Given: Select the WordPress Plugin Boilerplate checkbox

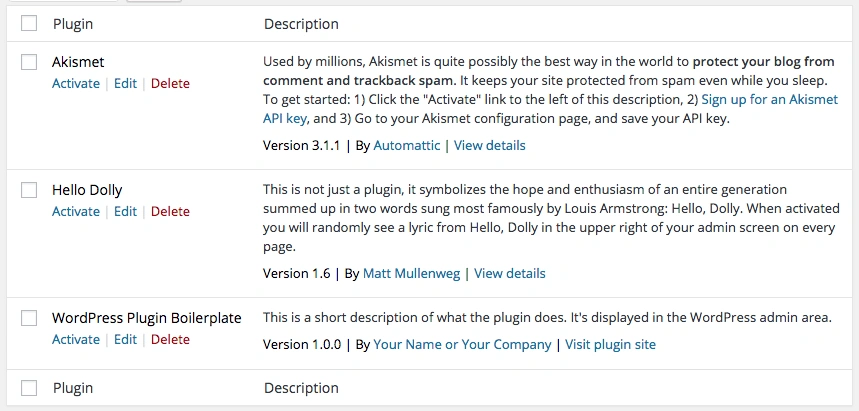Looking at the screenshot, I should (29, 318).
